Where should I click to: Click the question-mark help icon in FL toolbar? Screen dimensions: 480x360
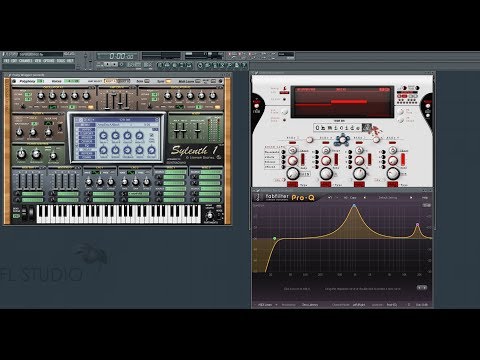pos(244,65)
